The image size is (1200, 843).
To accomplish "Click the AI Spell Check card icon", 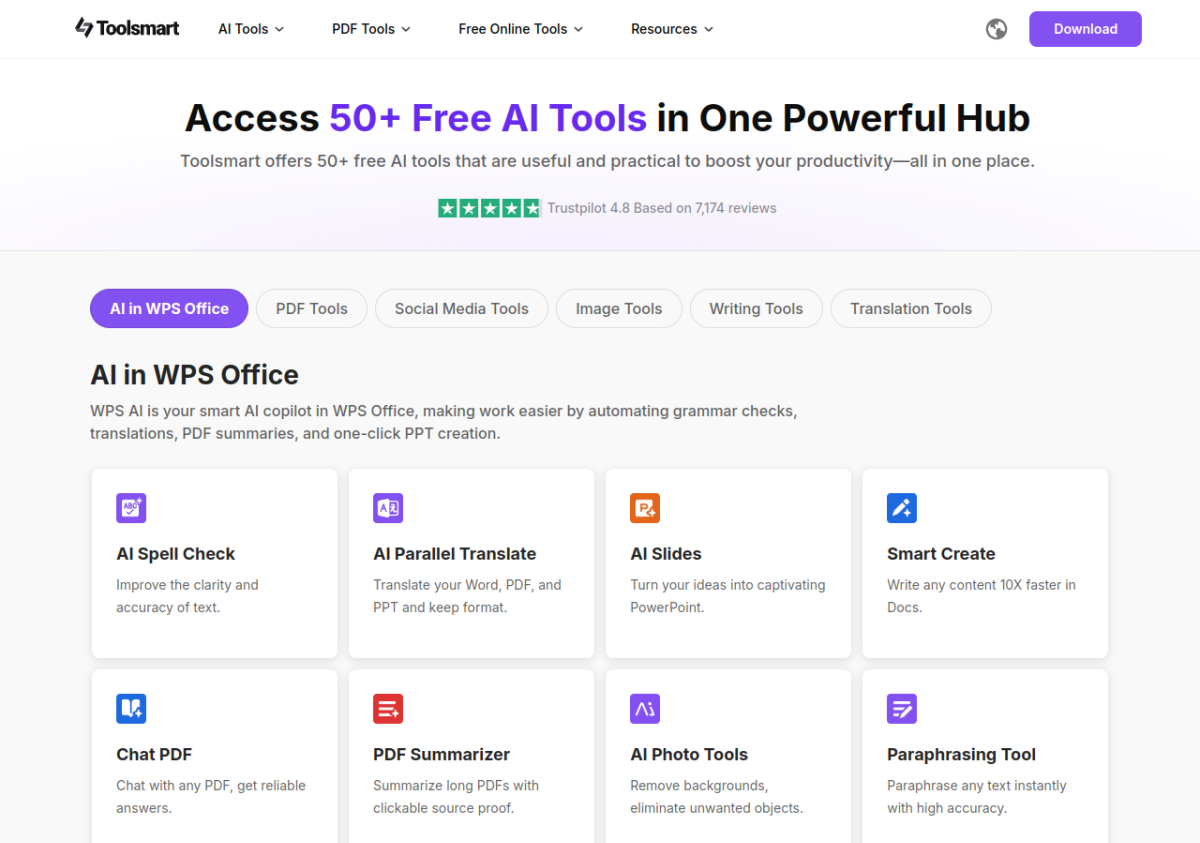I will pyautogui.click(x=131, y=508).
